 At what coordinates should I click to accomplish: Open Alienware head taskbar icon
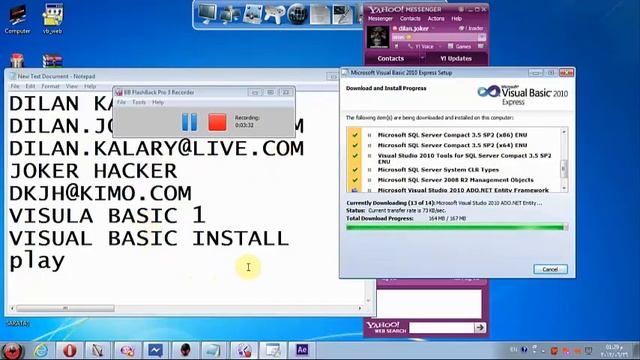pos(185,351)
